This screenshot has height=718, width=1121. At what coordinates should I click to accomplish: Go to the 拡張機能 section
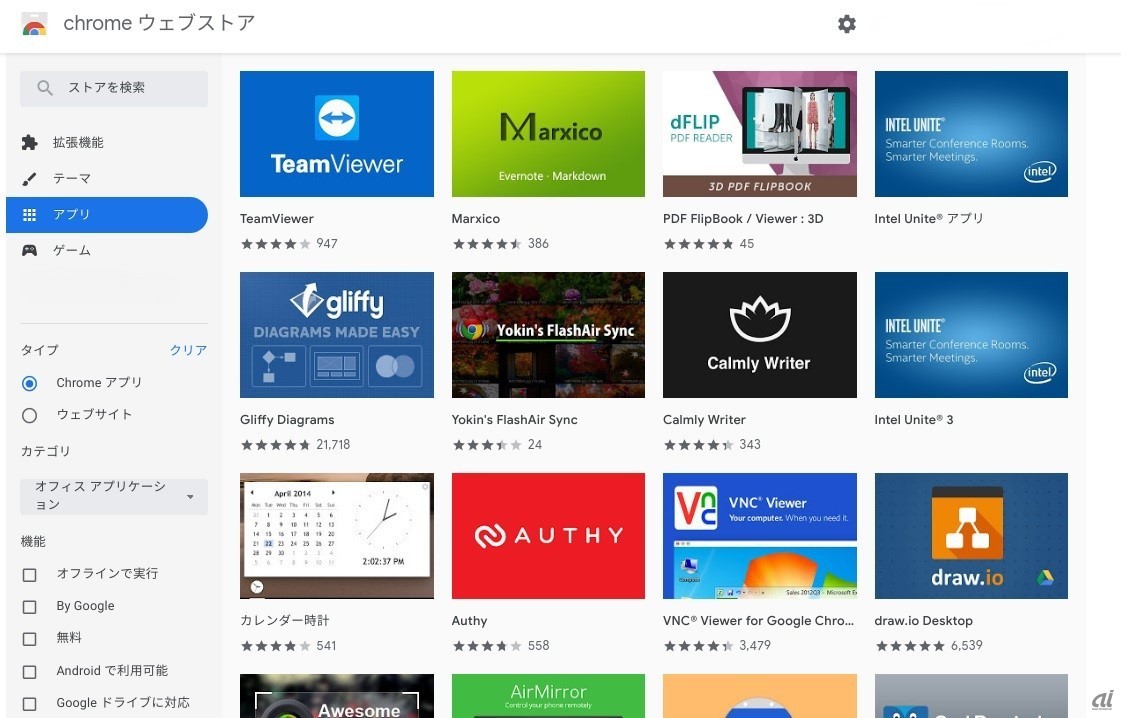coord(107,142)
